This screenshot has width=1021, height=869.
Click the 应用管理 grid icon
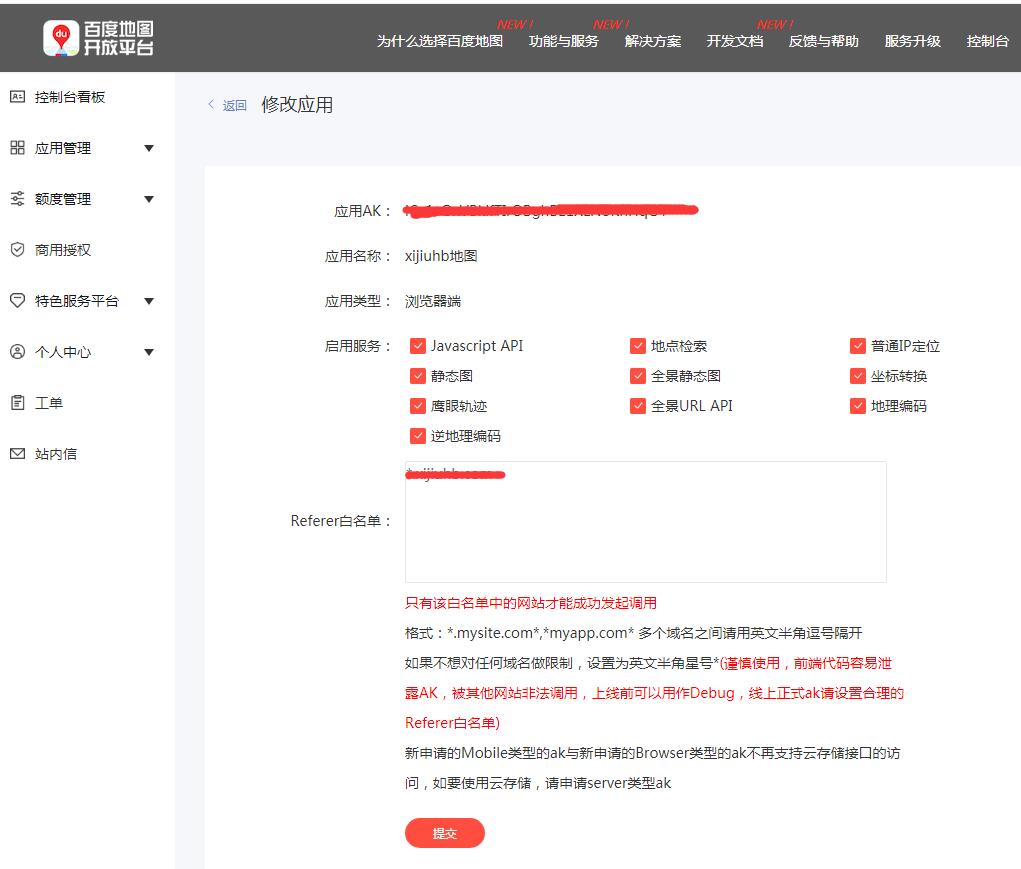pyautogui.click(x=17, y=148)
